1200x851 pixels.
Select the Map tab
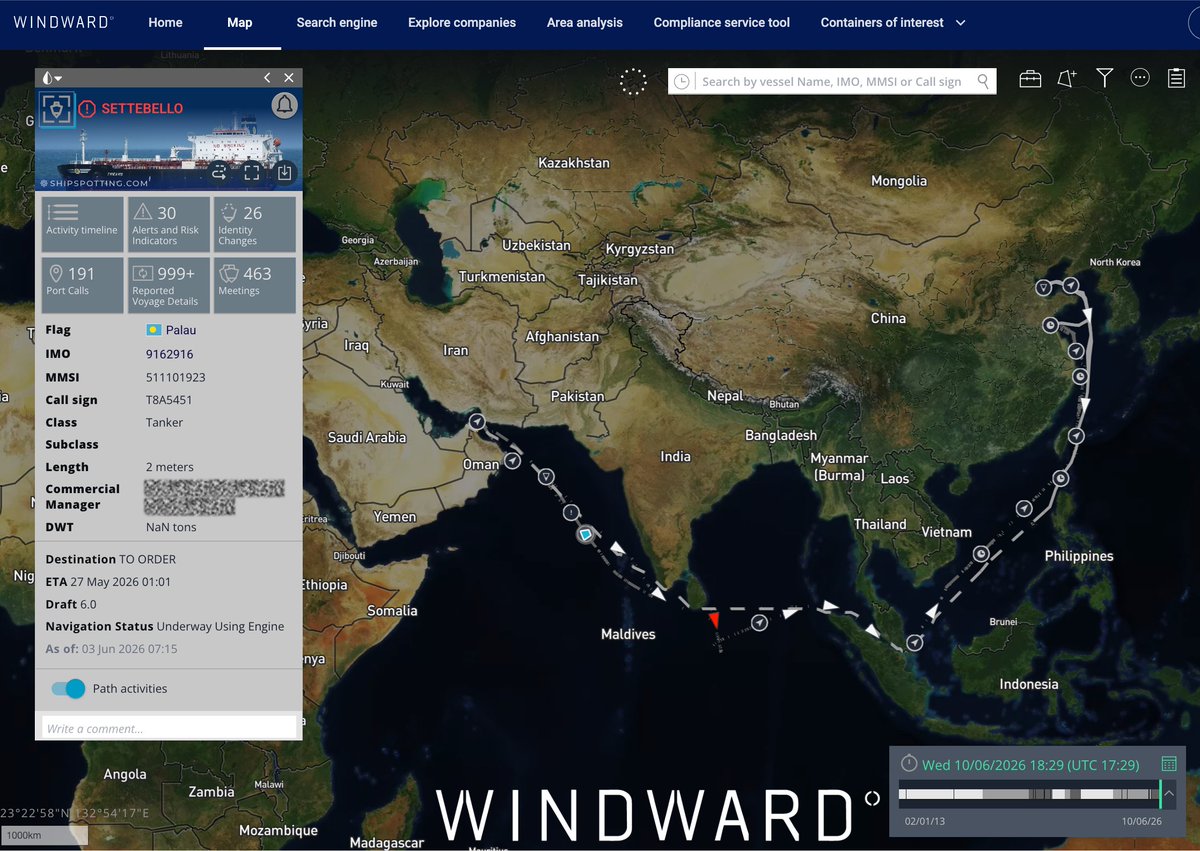[x=239, y=22]
